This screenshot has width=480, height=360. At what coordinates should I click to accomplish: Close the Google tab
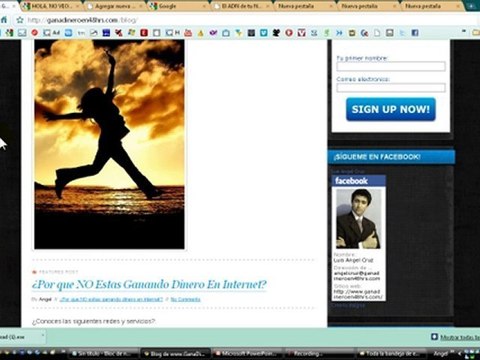(x=204, y=6)
